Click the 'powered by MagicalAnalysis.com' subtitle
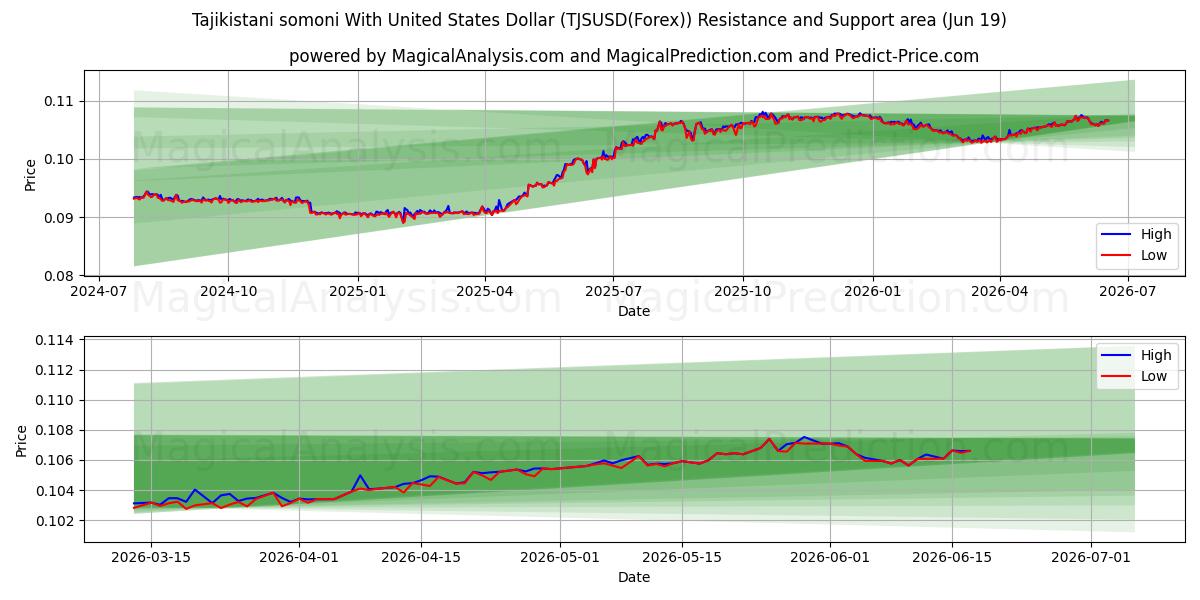 point(634,56)
